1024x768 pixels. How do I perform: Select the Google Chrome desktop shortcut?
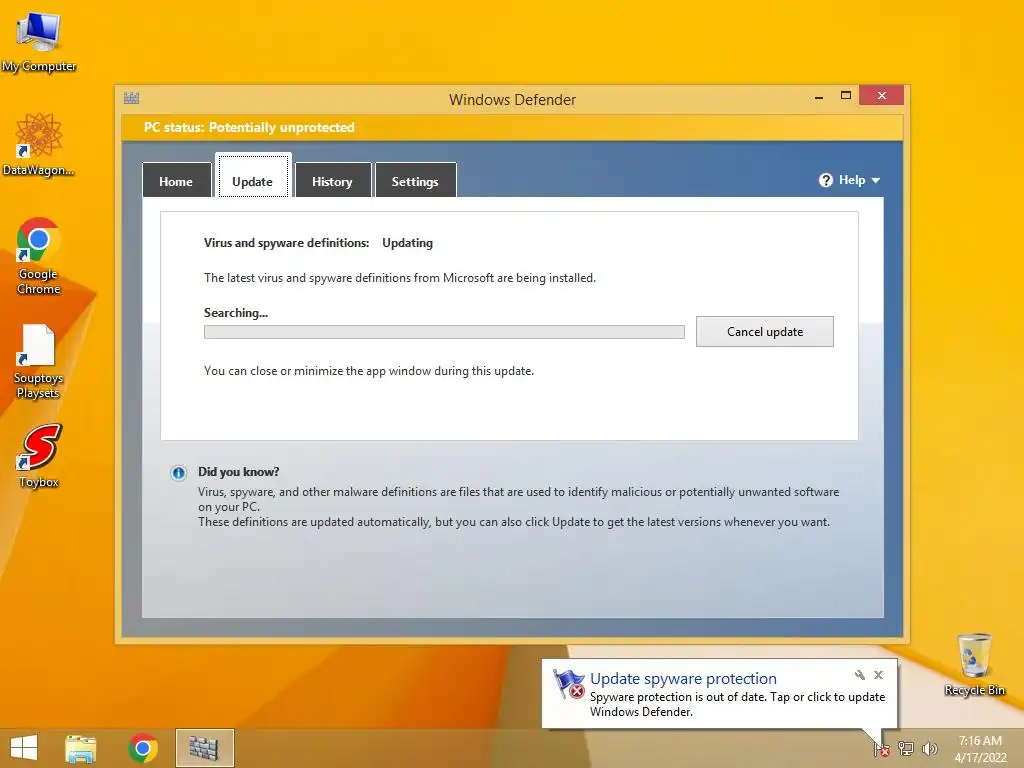(39, 255)
